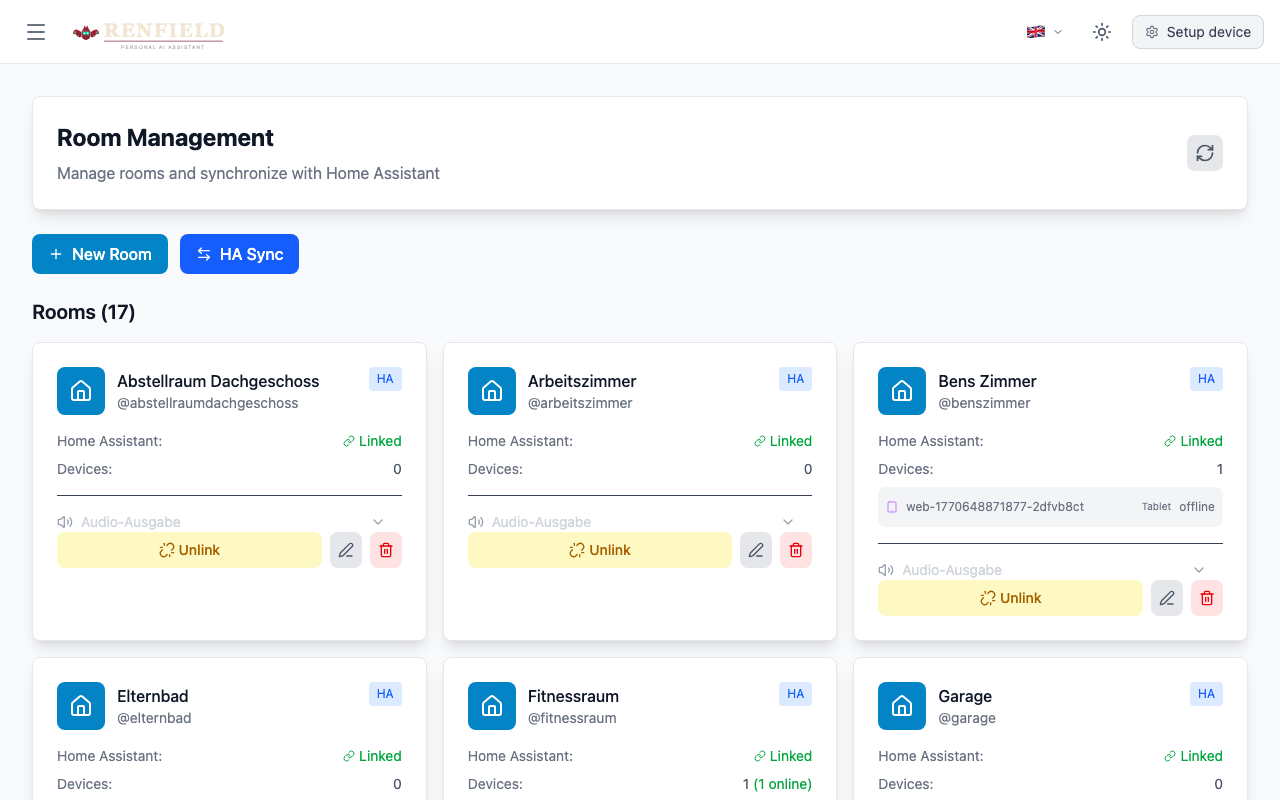Click the Setup device button
This screenshot has height=800, width=1280.
point(1197,32)
